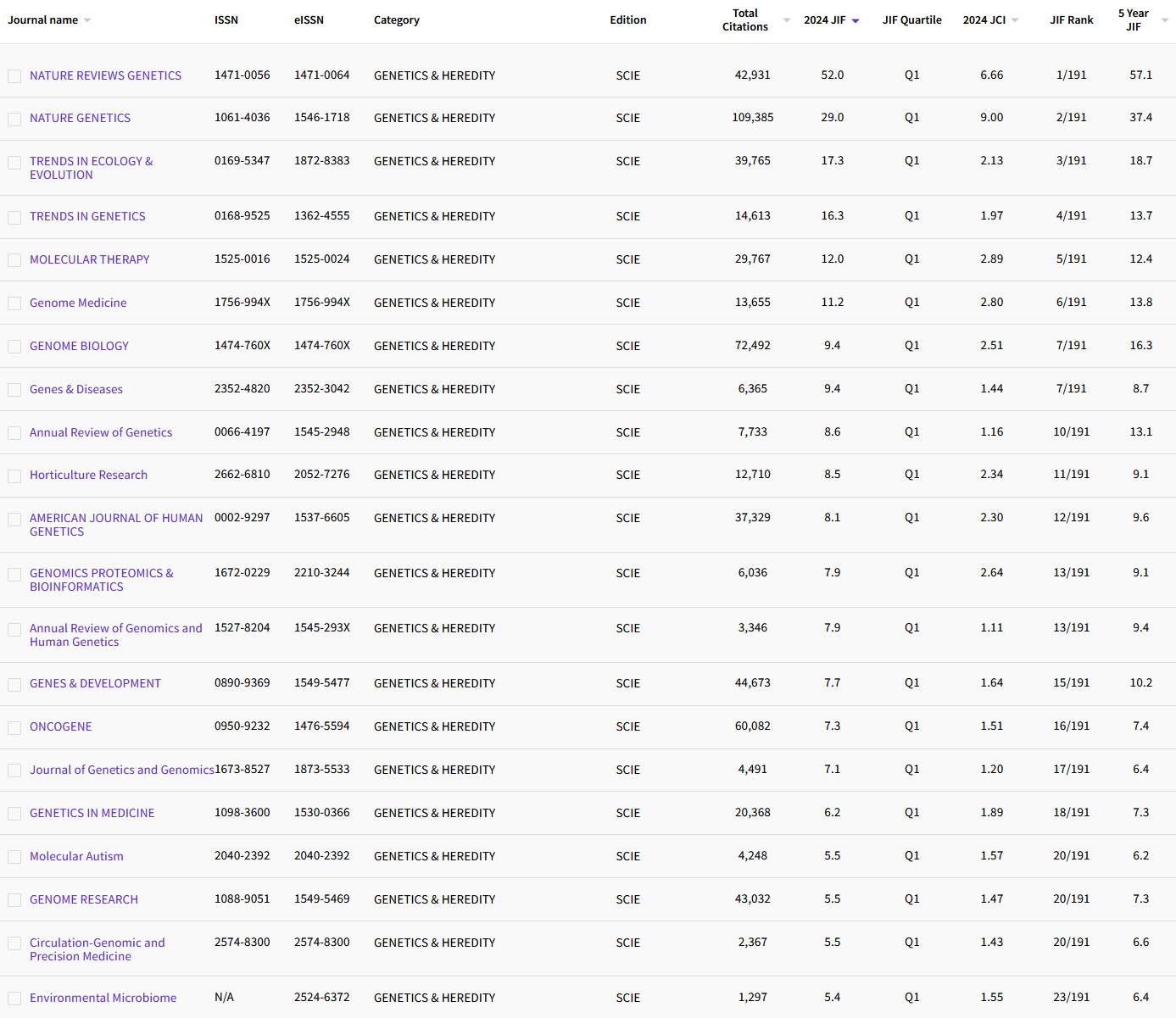Click total citations 109,385
Image resolution: width=1176 pixels, height=1018 pixels.
753,118
